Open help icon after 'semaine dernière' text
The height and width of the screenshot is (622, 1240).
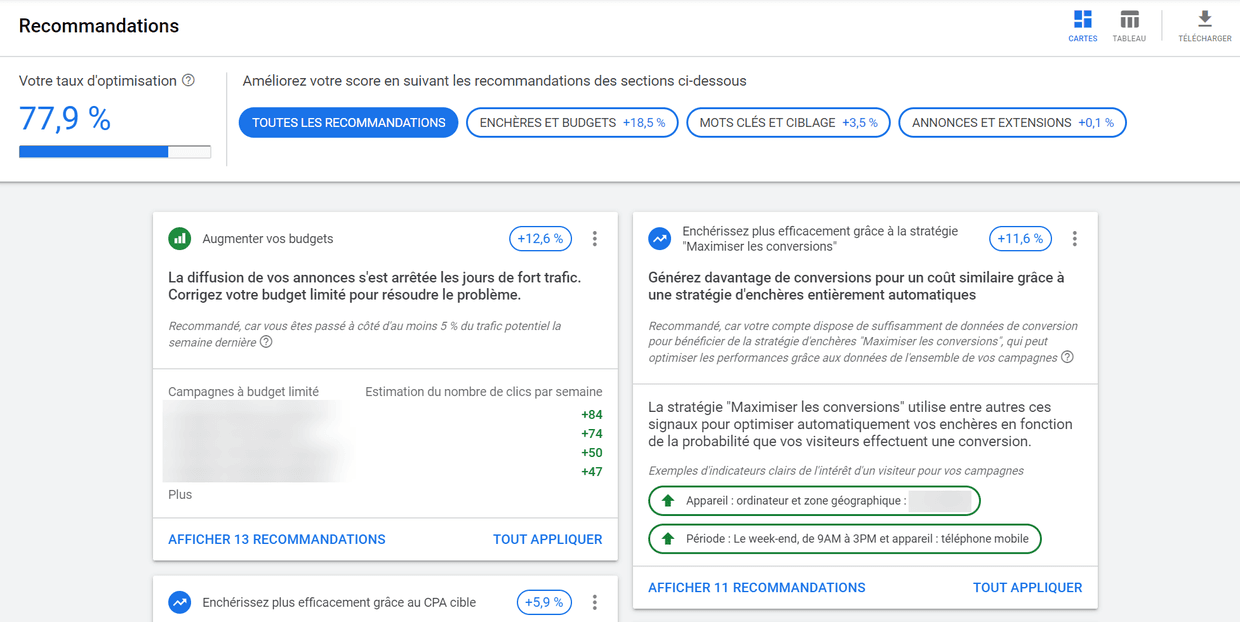tap(266, 342)
